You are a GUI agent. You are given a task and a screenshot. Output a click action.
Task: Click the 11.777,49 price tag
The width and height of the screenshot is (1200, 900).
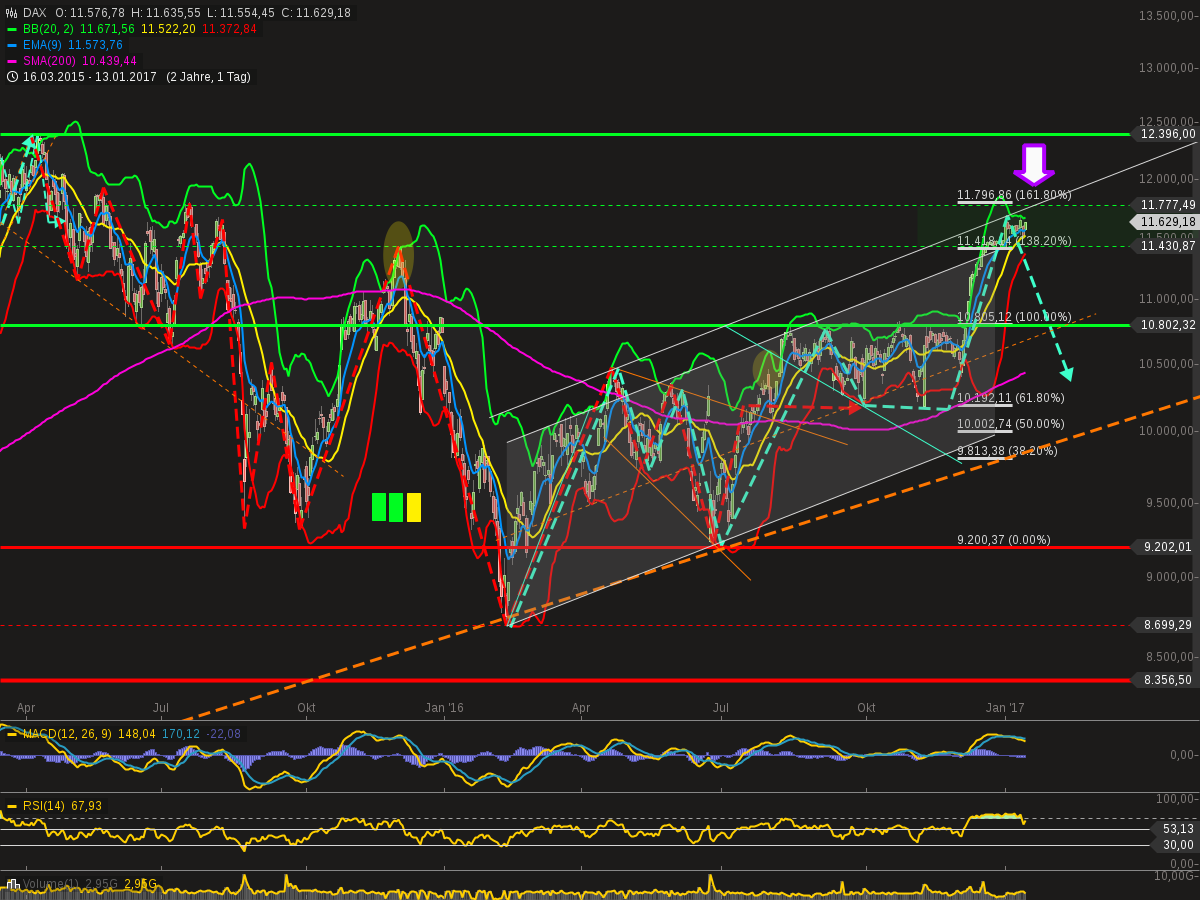(x=1164, y=205)
